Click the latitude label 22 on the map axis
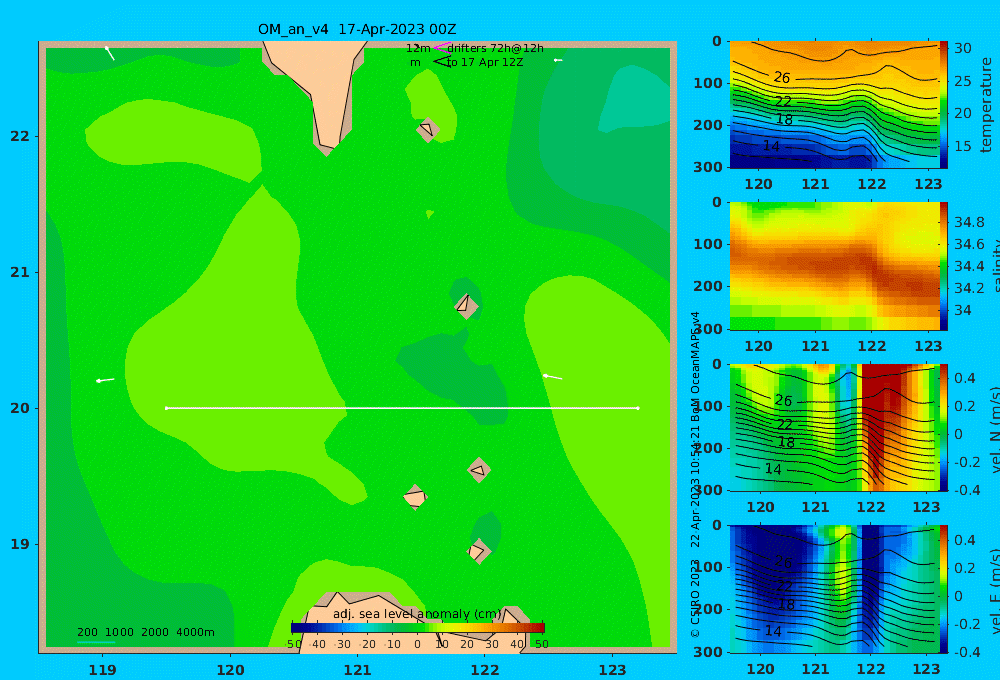This screenshot has height=680, width=1000. (x=20, y=136)
